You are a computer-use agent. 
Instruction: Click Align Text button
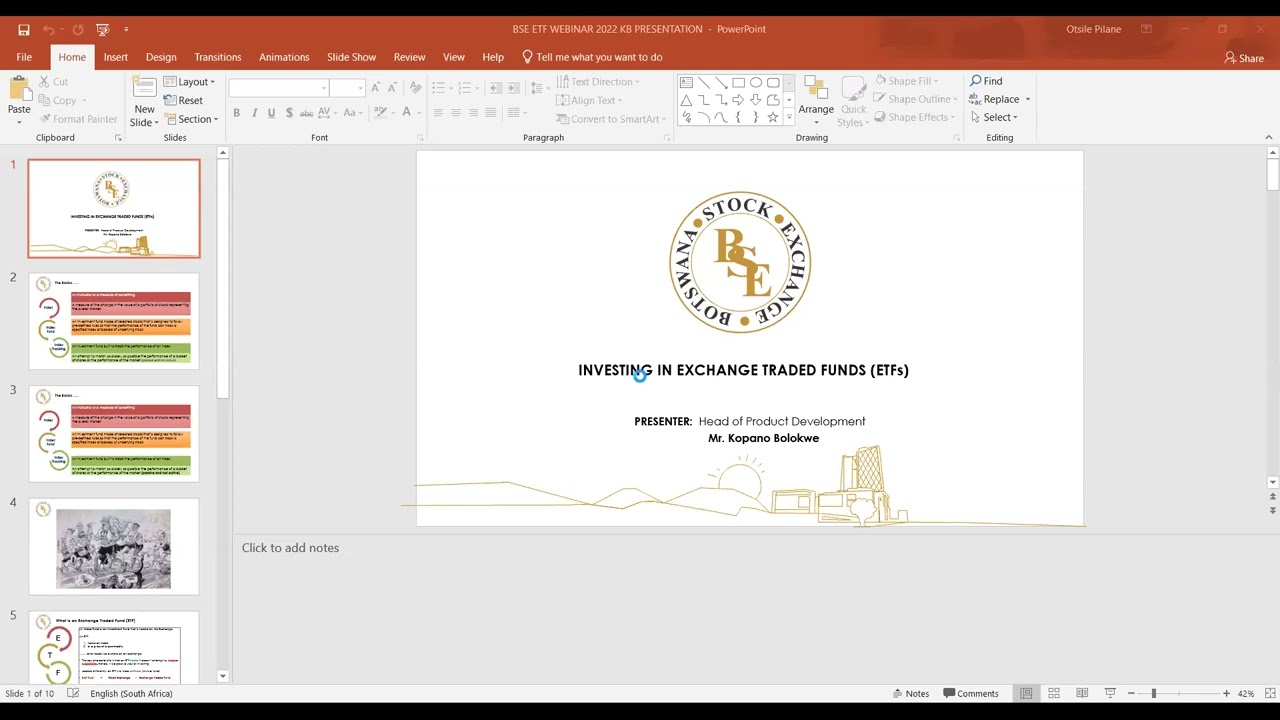(x=590, y=100)
